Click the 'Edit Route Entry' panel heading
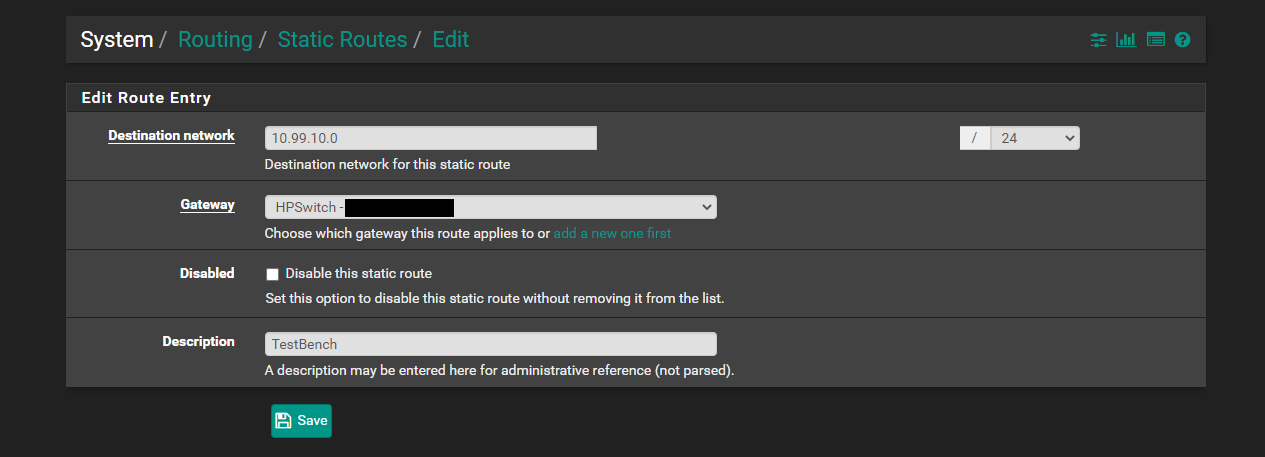The width and height of the screenshot is (1265, 457). pyautogui.click(x=146, y=98)
